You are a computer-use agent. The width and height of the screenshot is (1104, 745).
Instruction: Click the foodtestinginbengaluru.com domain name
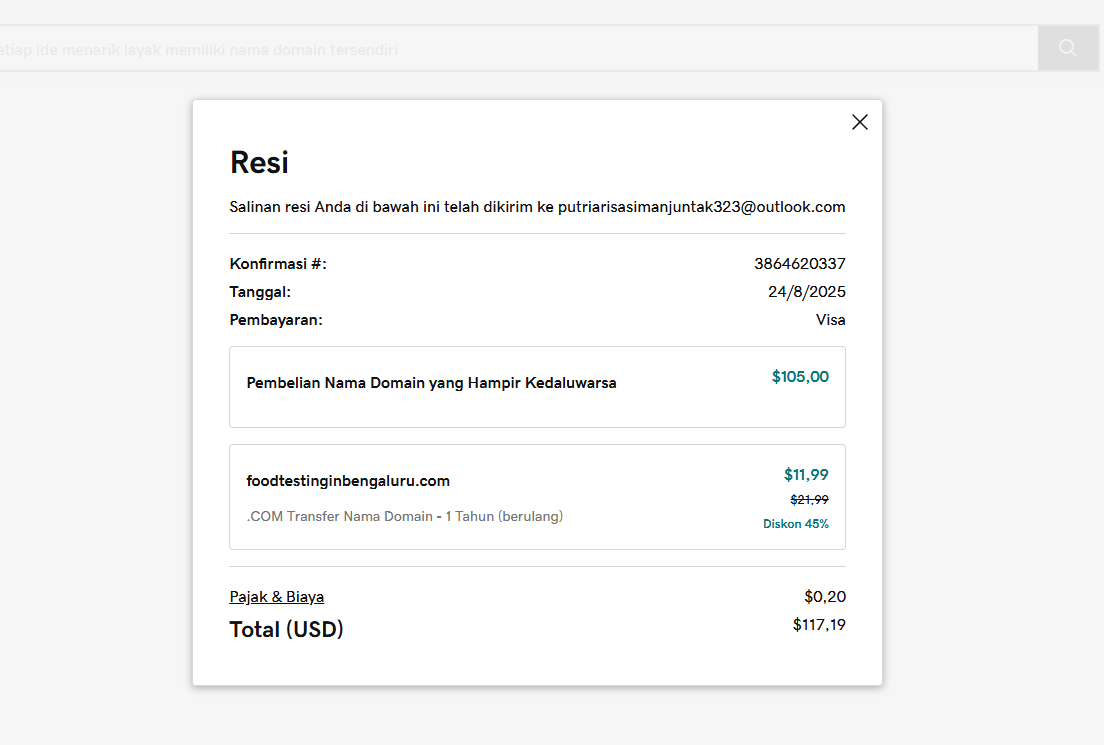[x=348, y=481]
